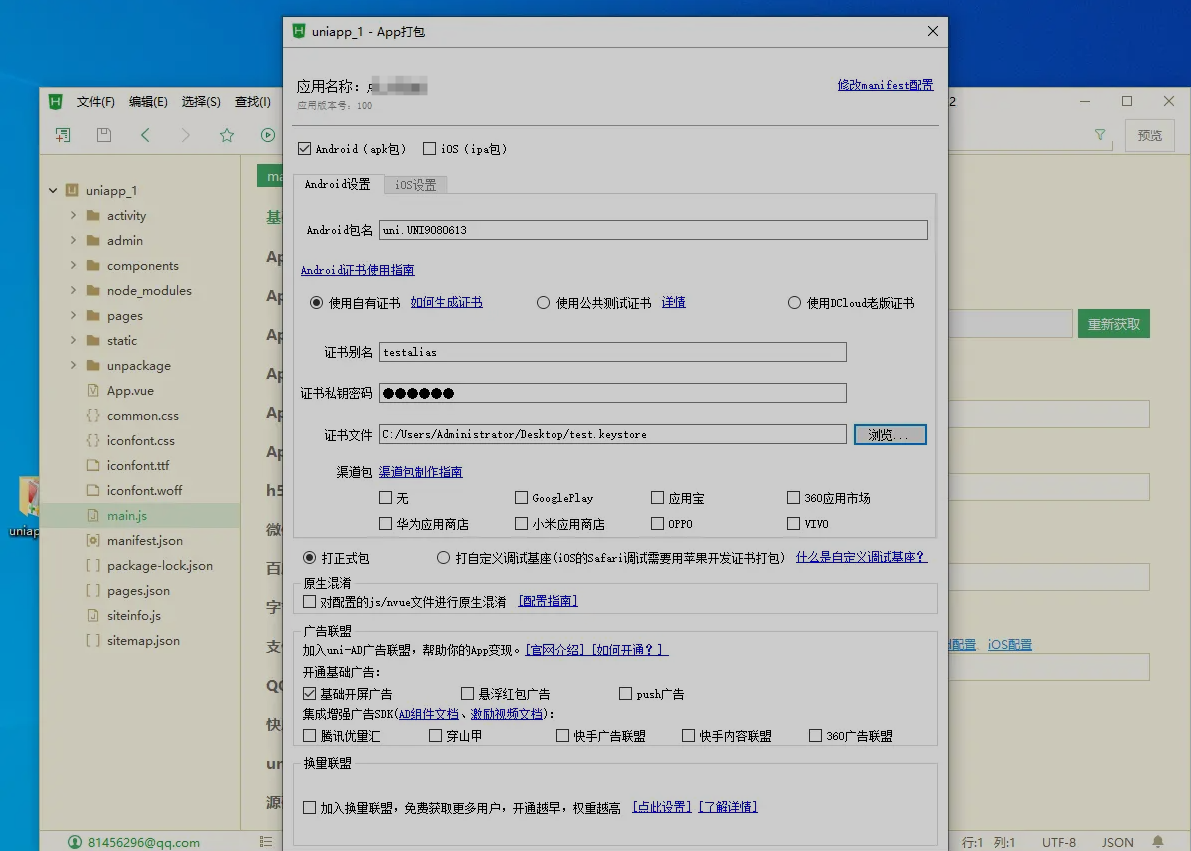Click the uniapp desktop shortcut icon

(x=29, y=497)
